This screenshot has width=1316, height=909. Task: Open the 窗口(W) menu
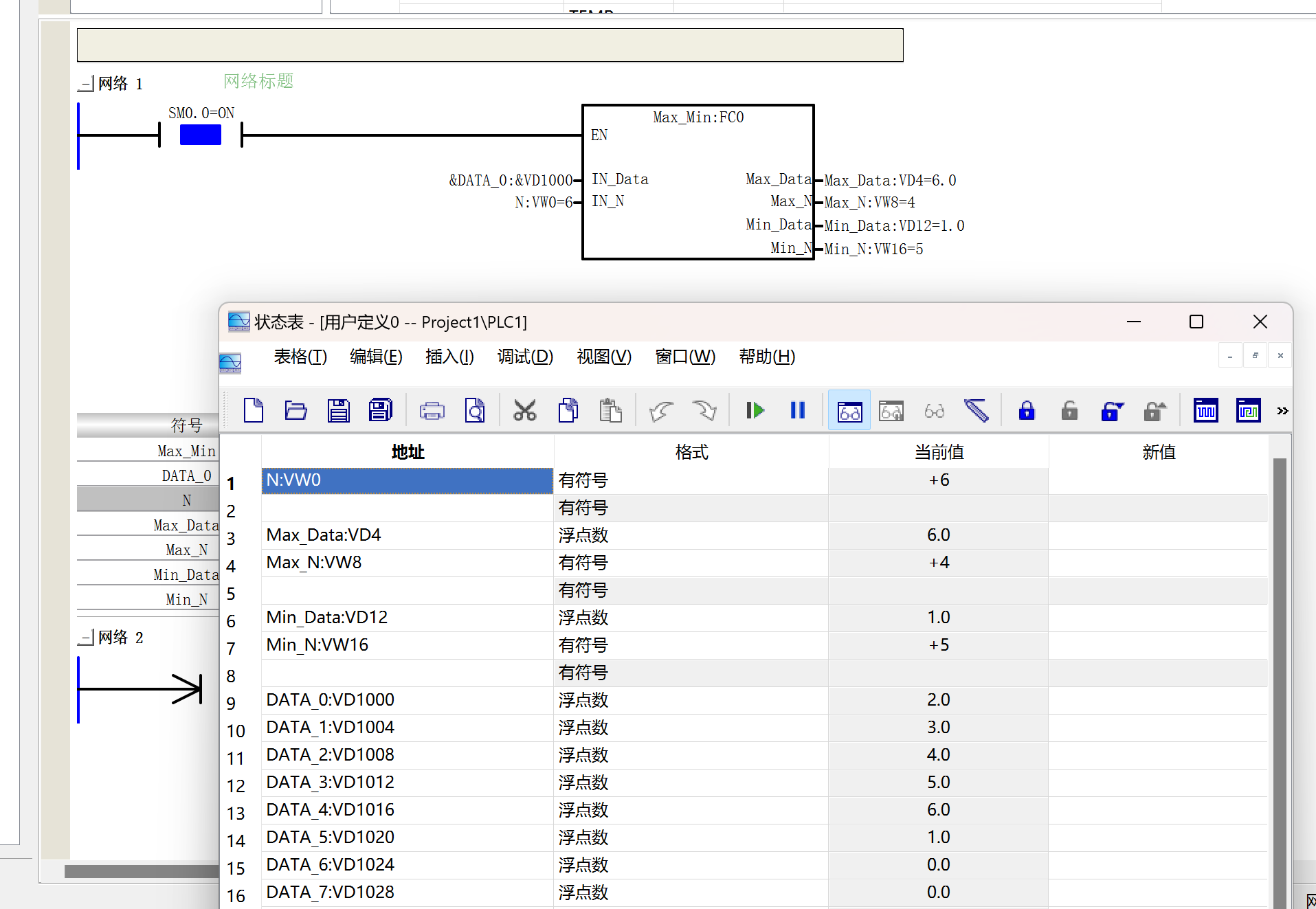(685, 357)
